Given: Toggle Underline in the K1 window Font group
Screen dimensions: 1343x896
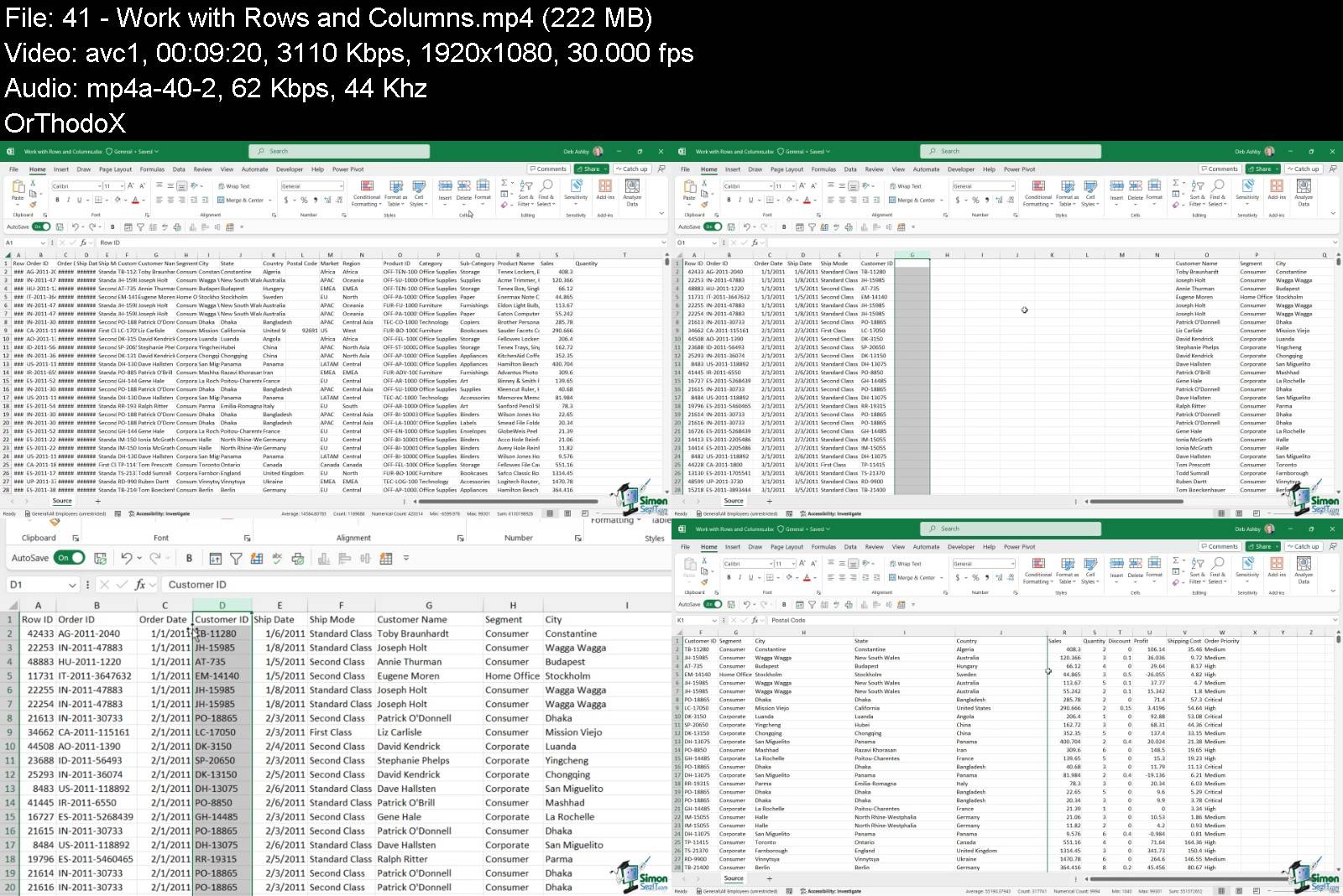Looking at the screenshot, I should (750, 577).
